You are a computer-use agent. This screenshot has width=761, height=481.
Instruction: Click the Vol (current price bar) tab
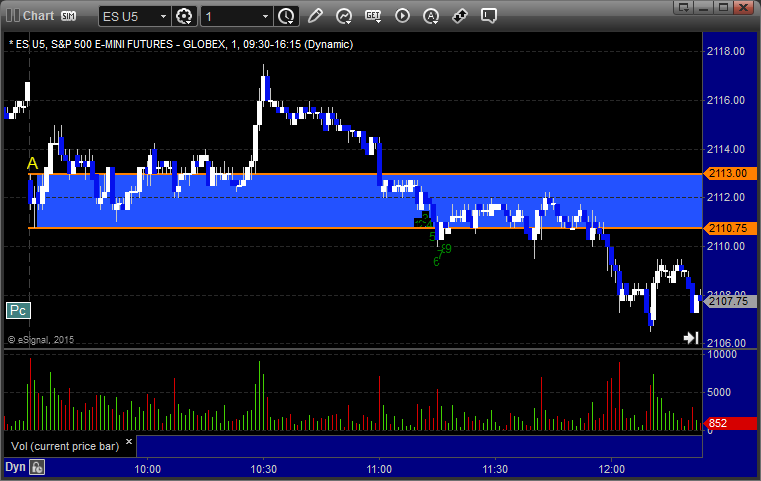click(65, 446)
